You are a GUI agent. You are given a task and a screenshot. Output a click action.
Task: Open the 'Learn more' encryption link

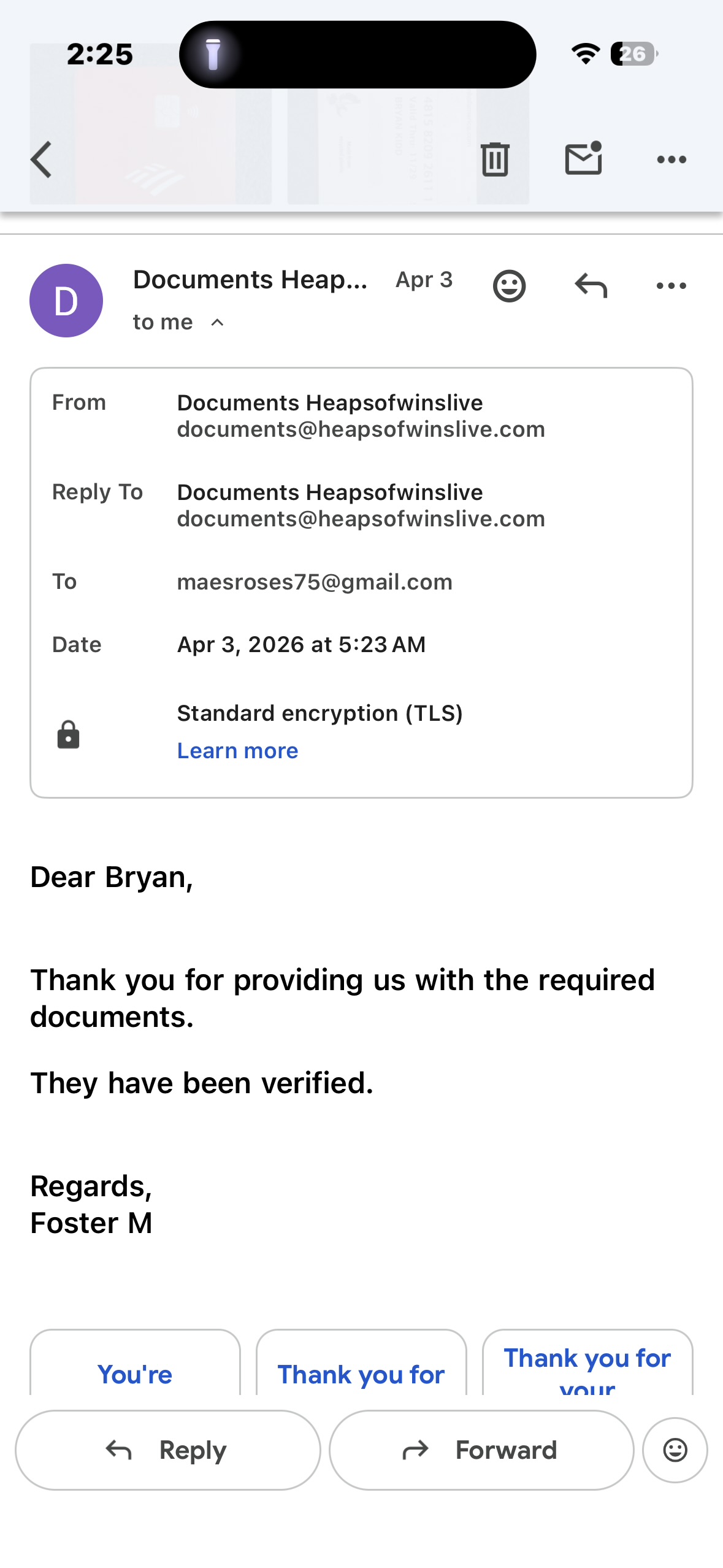237,751
